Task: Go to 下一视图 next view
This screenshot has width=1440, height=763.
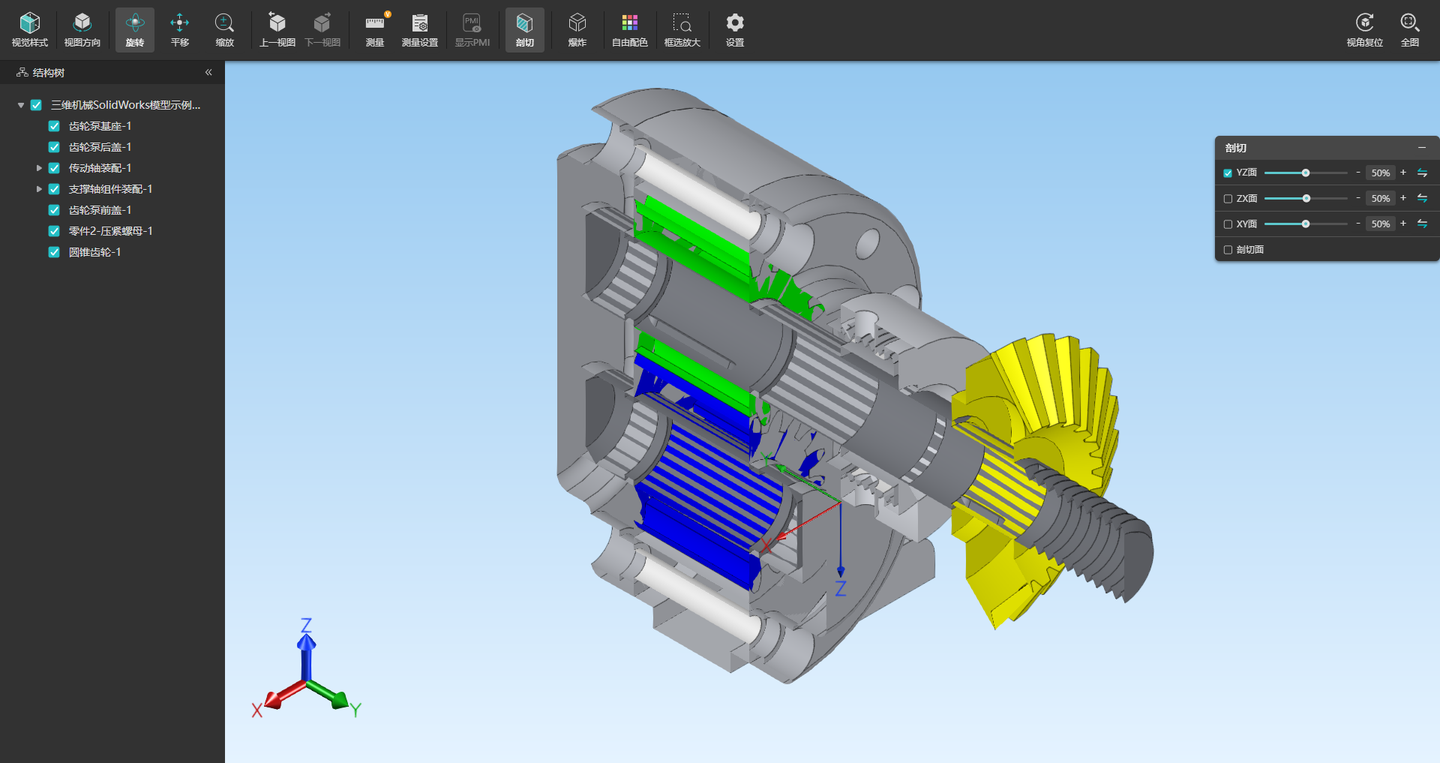Action: [322, 30]
